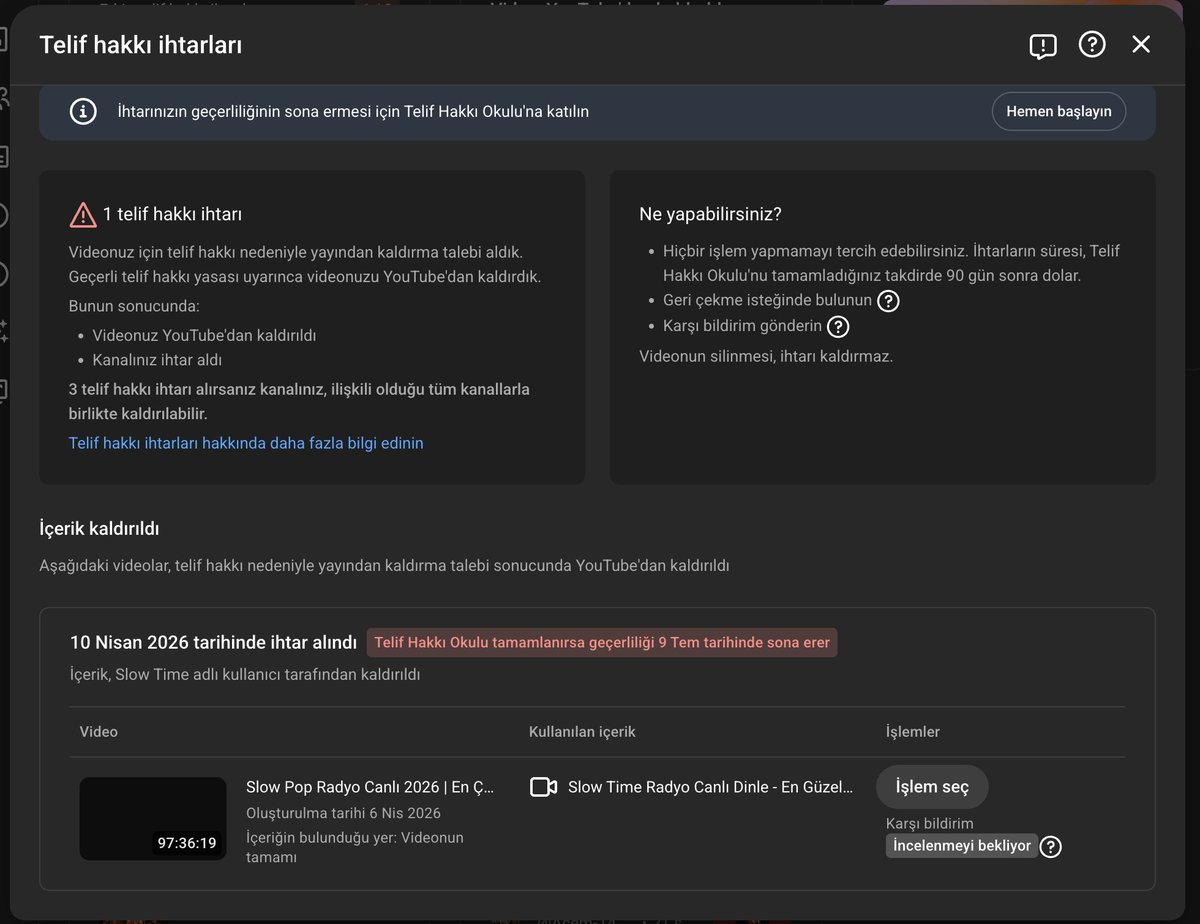This screenshot has height=924, width=1200.
Task: Click the 97:36:19 duration label on thumbnail
Action: click(x=187, y=843)
